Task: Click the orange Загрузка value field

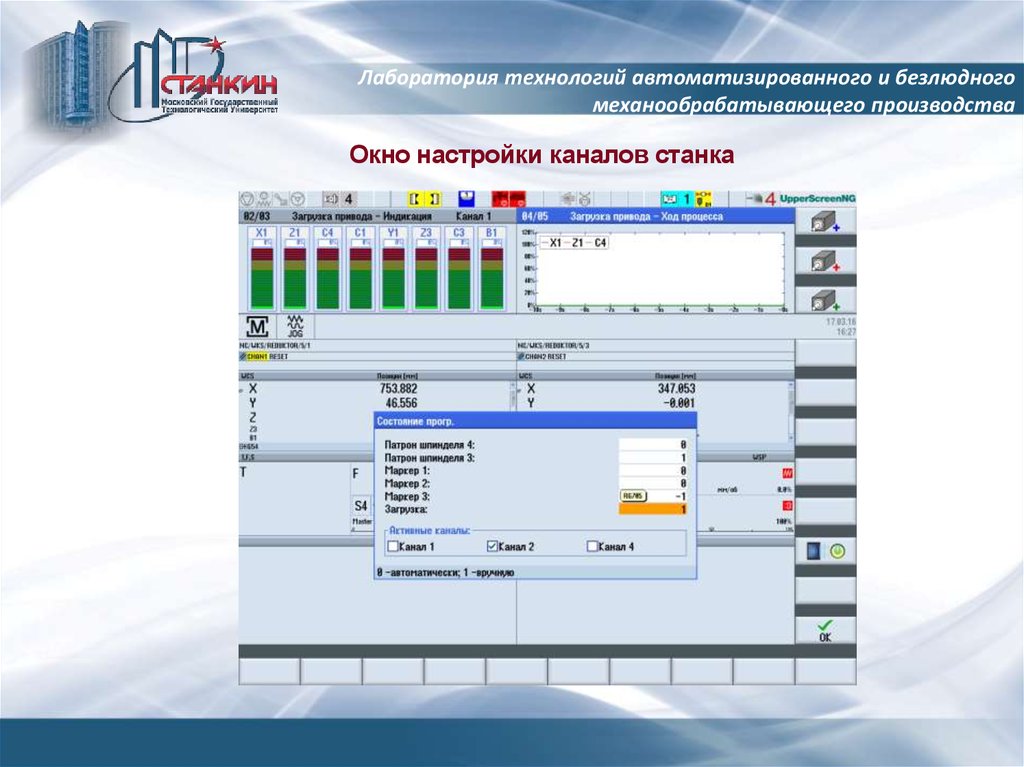Action: (x=653, y=509)
